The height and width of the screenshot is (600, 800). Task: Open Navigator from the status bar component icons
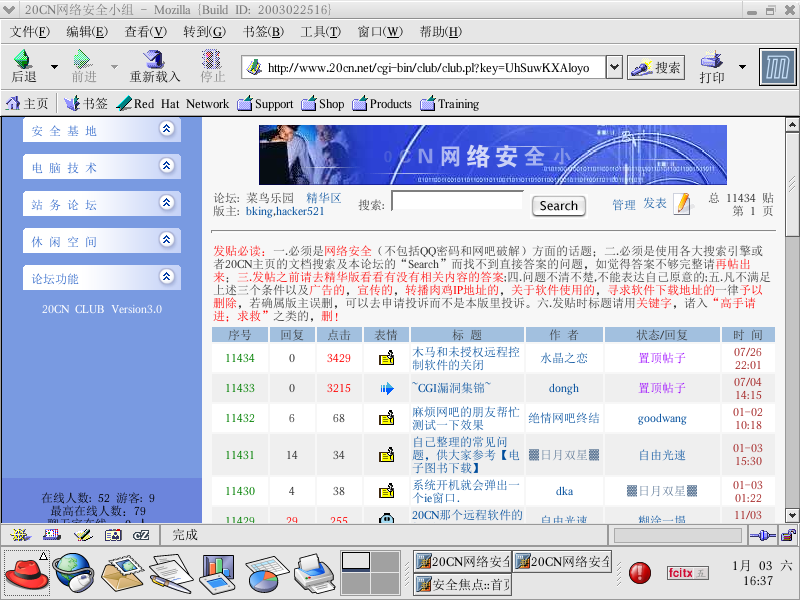pyautogui.click(x=20, y=535)
